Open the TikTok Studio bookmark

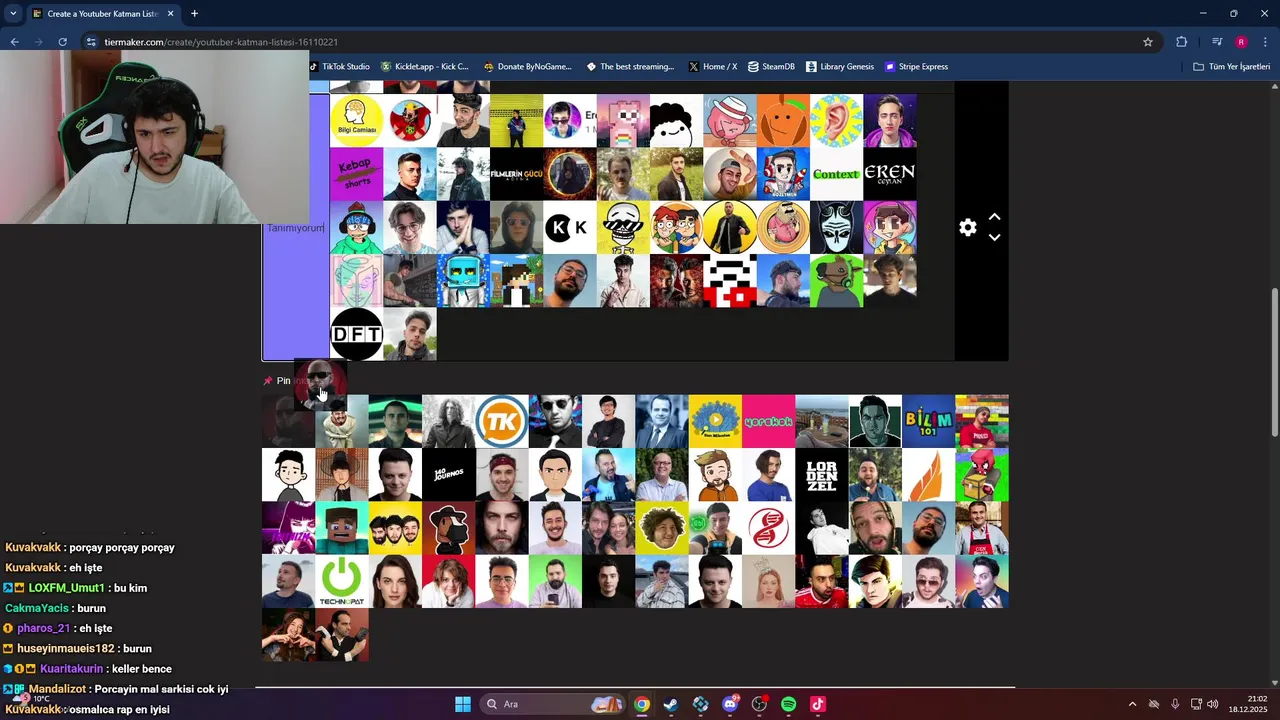click(x=340, y=66)
